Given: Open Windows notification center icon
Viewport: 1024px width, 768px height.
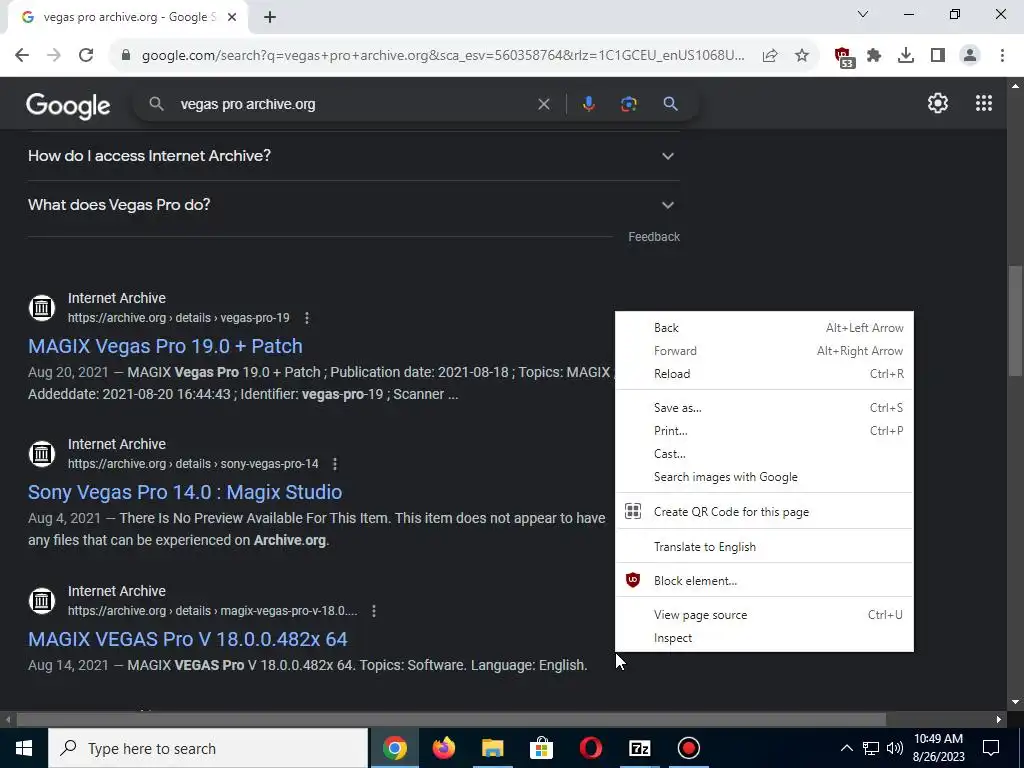Looking at the screenshot, I should [x=991, y=748].
